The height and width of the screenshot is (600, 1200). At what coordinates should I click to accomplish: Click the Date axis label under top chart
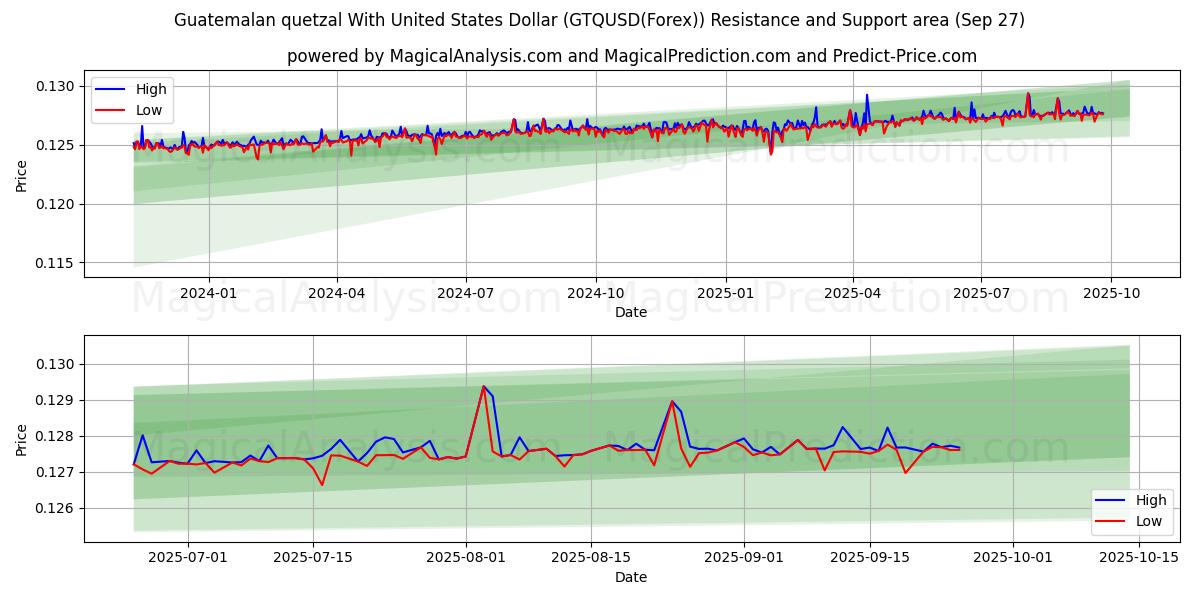tap(630, 312)
